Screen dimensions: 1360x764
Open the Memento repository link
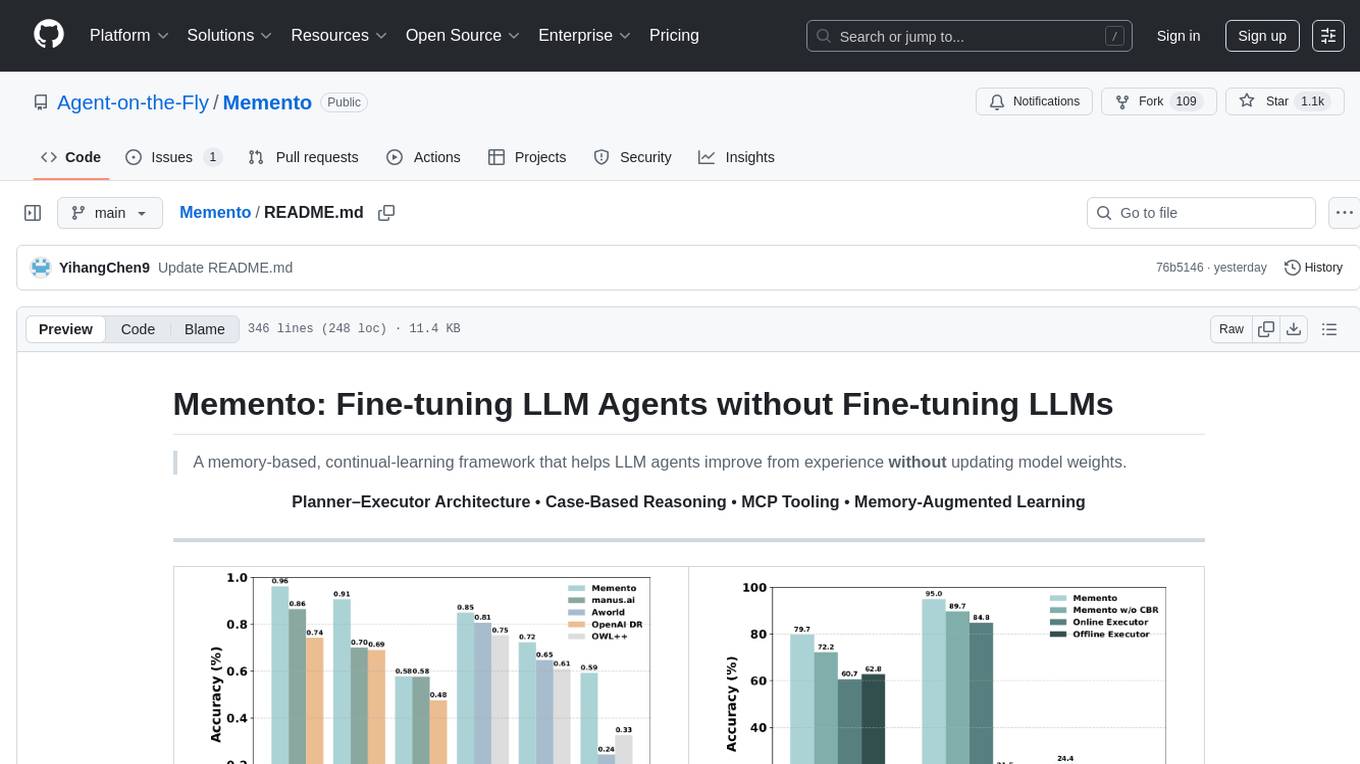(x=267, y=102)
